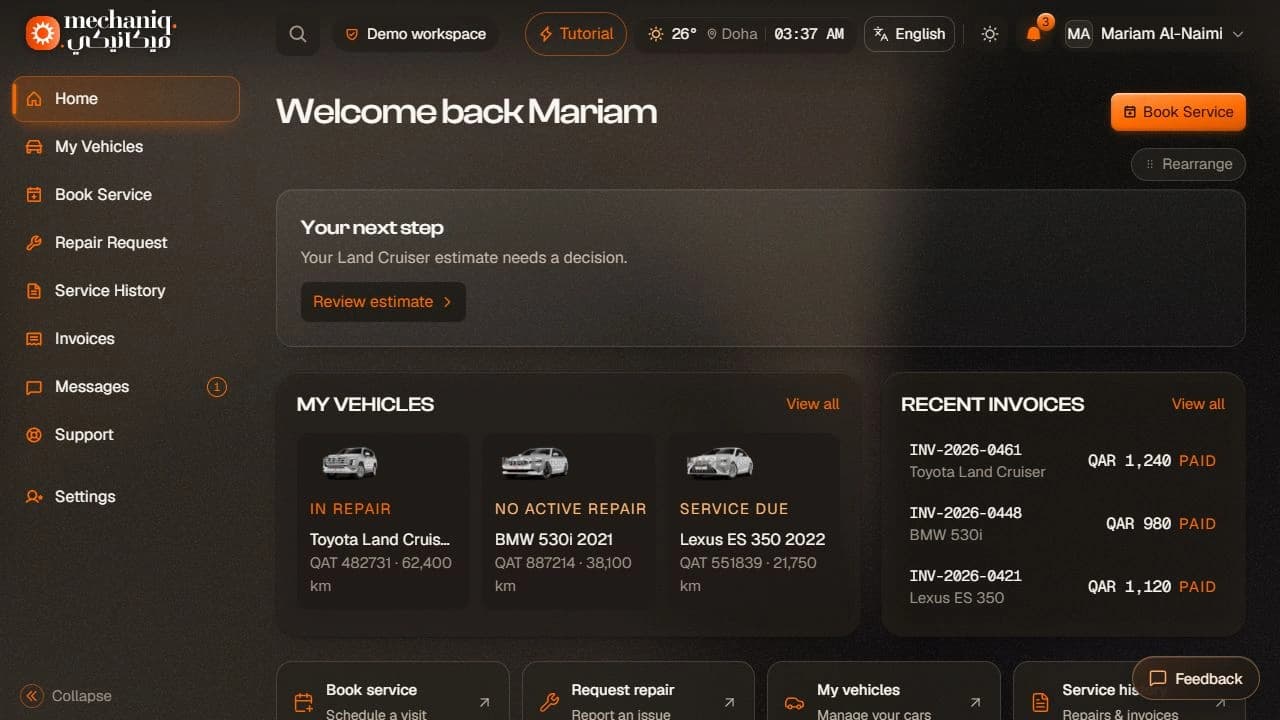Open the Demo workspace selector

415,34
